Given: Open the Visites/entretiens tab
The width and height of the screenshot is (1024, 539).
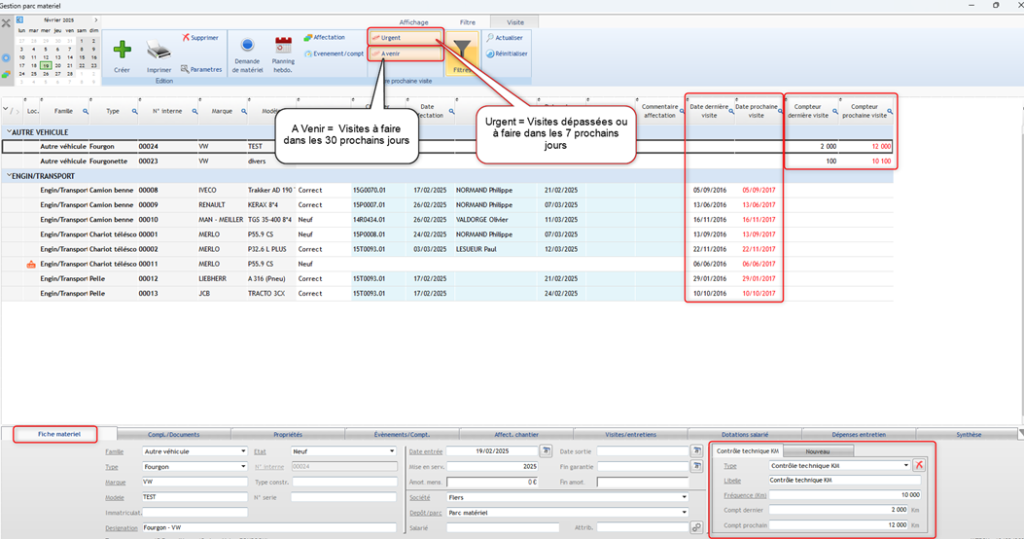Looking at the screenshot, I should pos(631,434).
